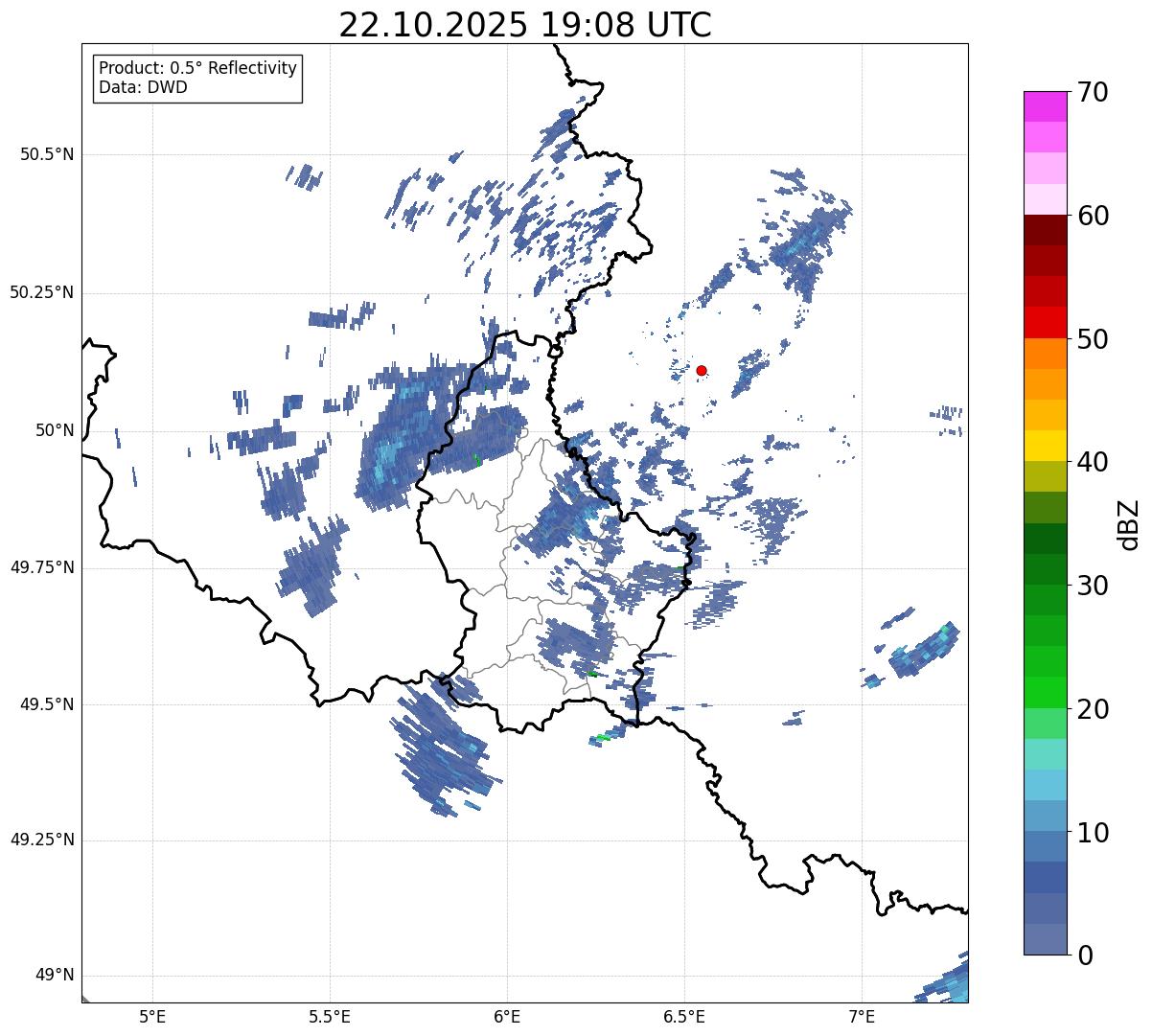The image size is (1152, 1036).
Task: Click the colorbar tick label 20
Action: [1093, 709]
